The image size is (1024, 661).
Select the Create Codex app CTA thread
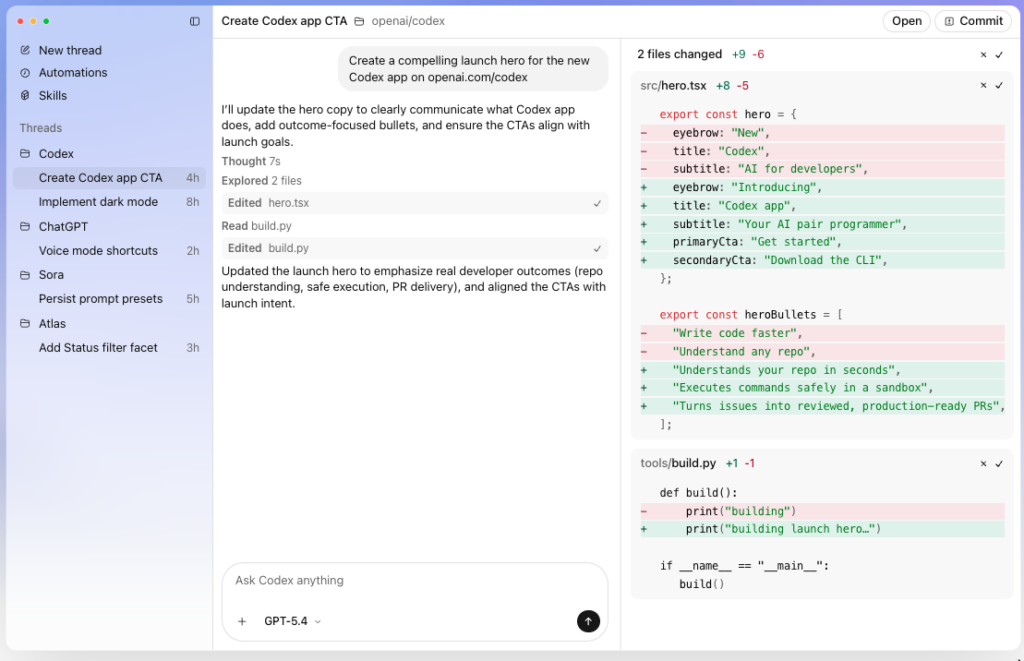[x=110, y=178]
